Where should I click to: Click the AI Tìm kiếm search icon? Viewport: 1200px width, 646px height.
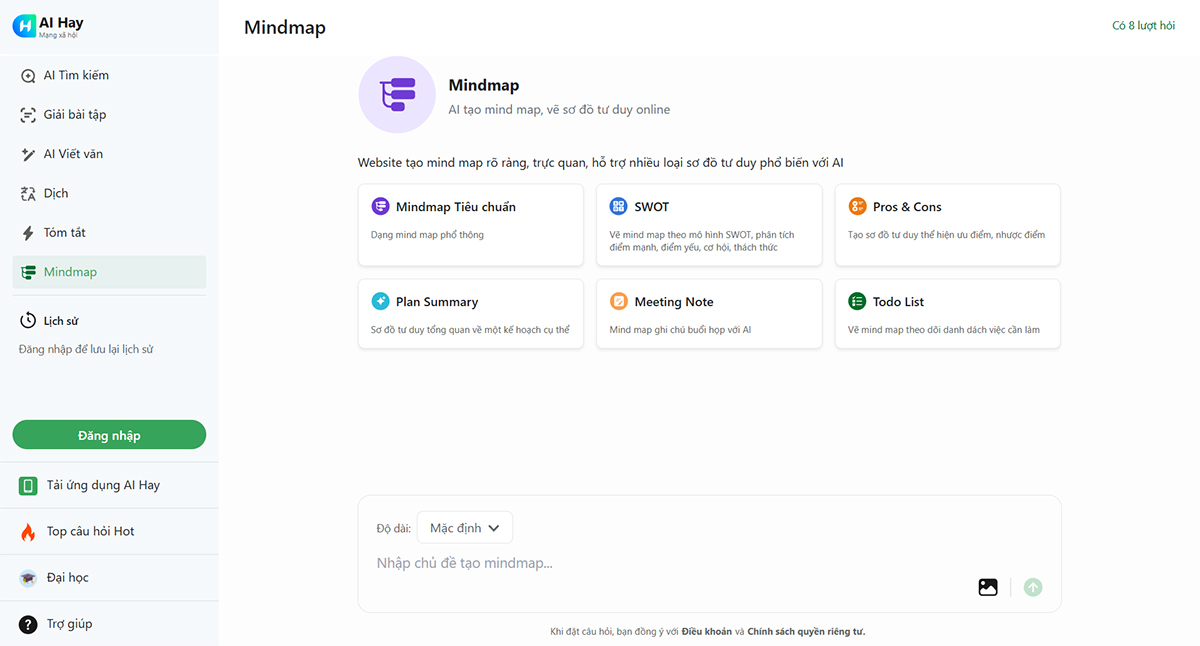pyautogui.click(x=28, y=76)
